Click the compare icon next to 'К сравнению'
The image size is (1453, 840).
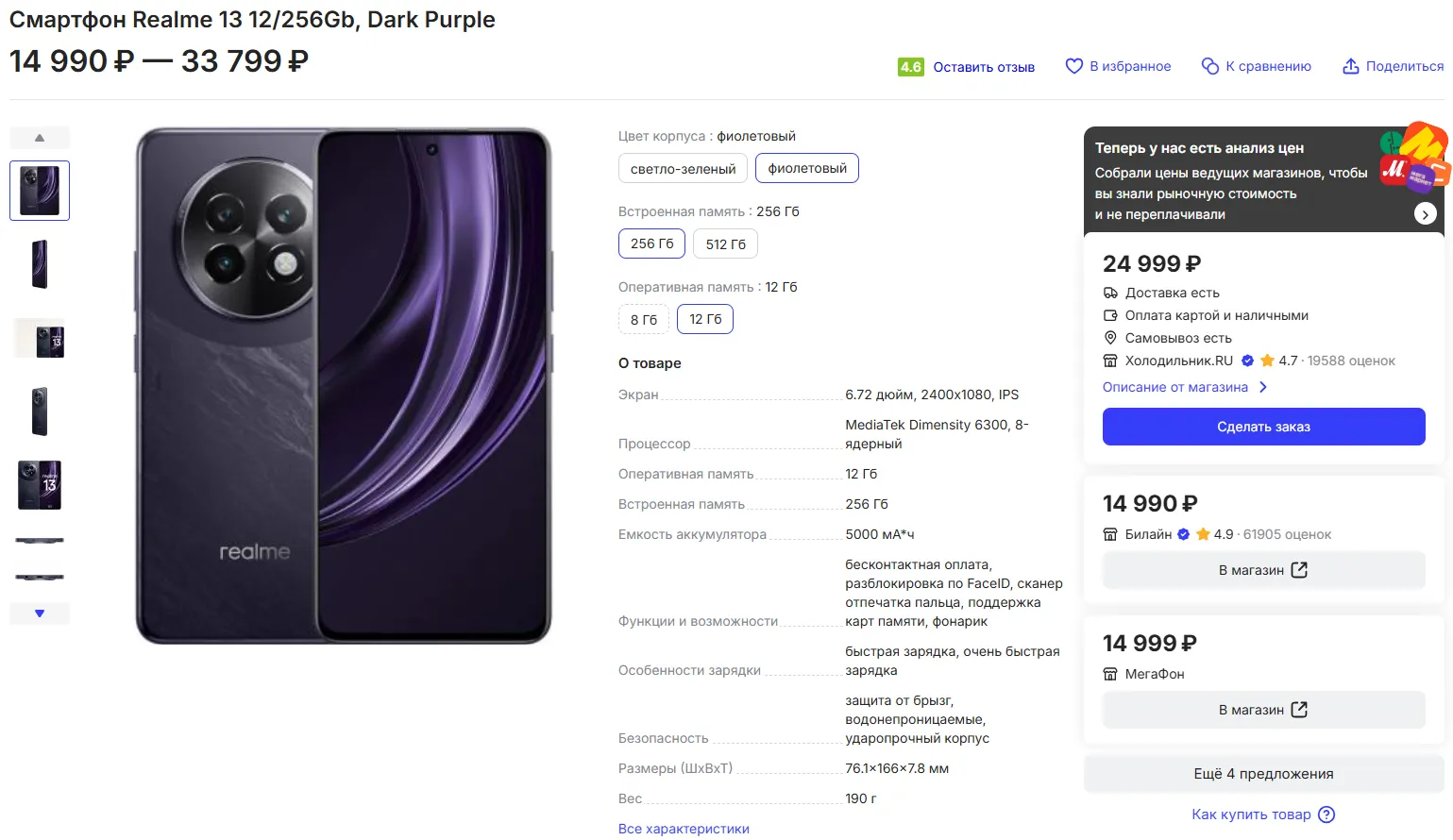tap(1209, 66)
